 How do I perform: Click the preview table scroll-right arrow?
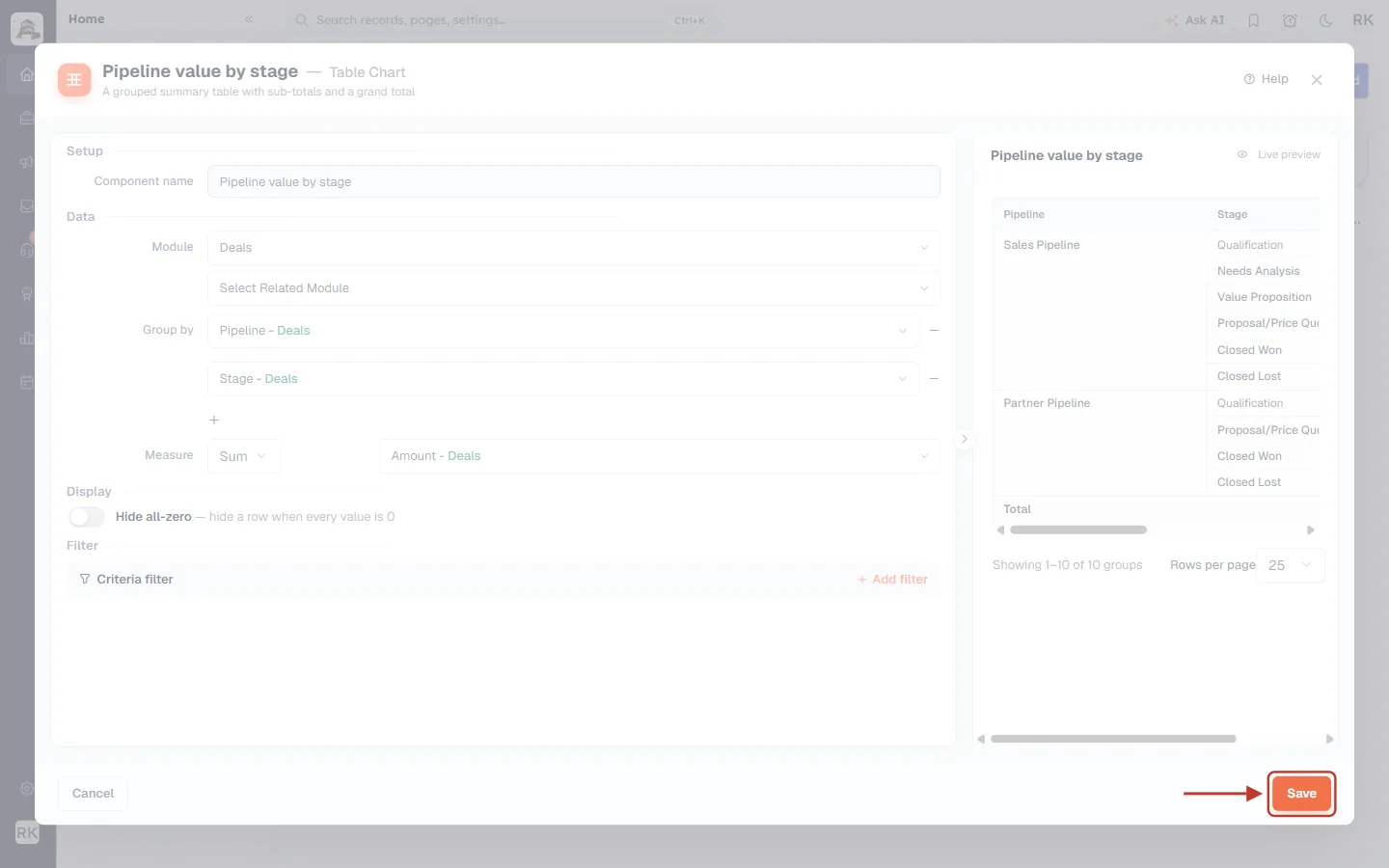[x=1311, y=529]
